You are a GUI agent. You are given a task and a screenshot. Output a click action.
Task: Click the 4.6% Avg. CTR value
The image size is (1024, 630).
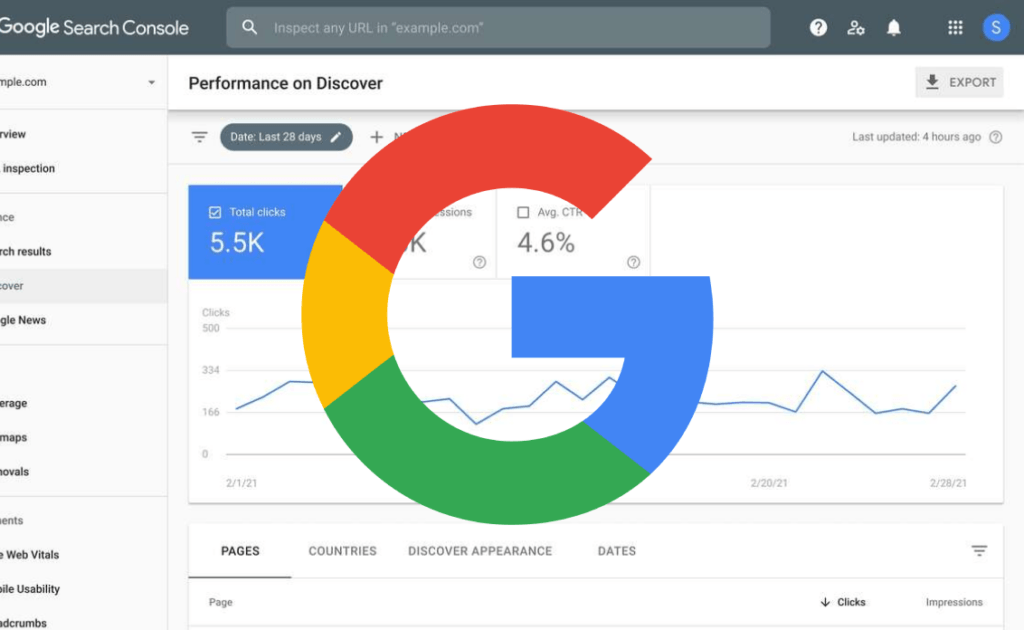tap(546, 243)
